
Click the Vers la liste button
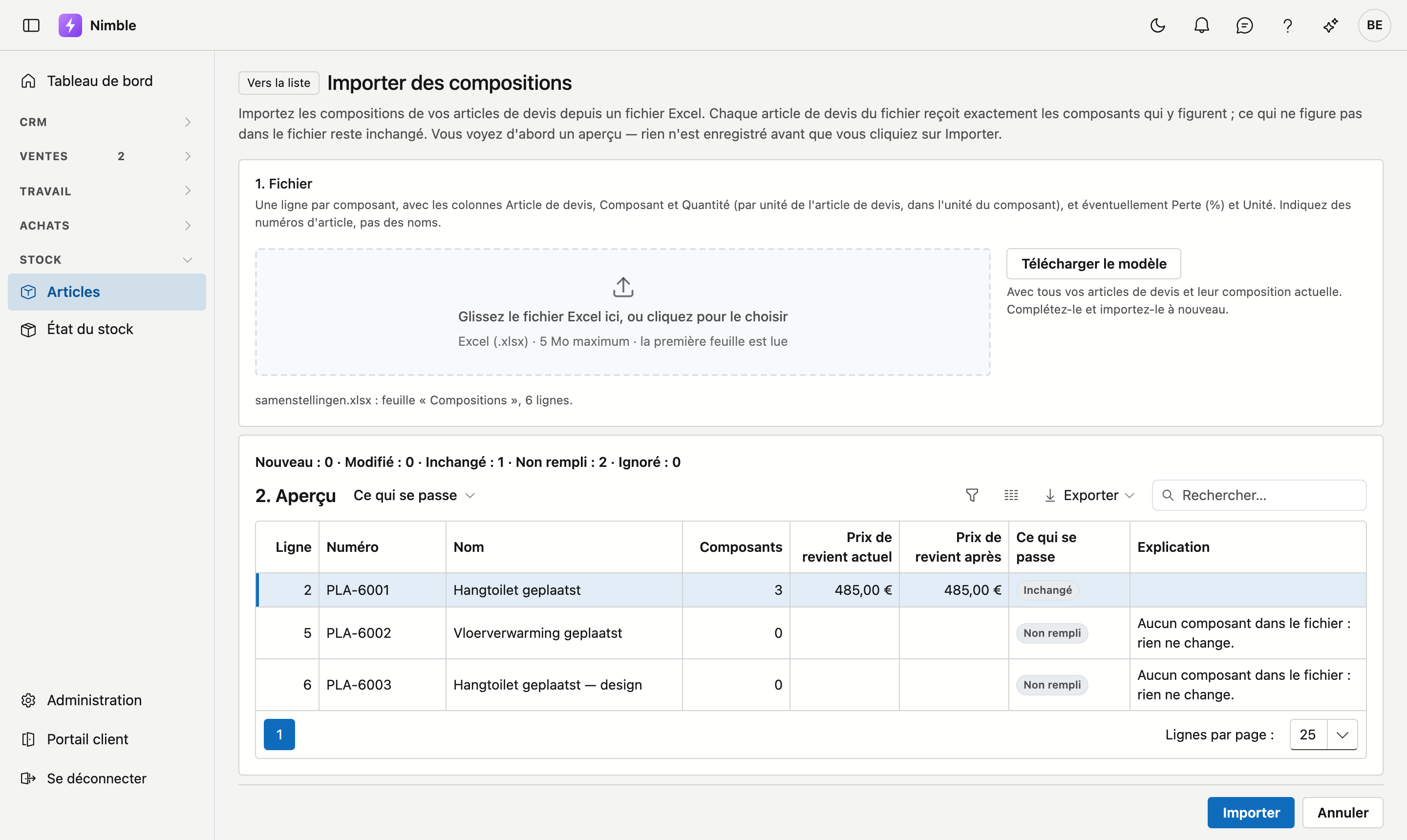(x=278, y=83)
